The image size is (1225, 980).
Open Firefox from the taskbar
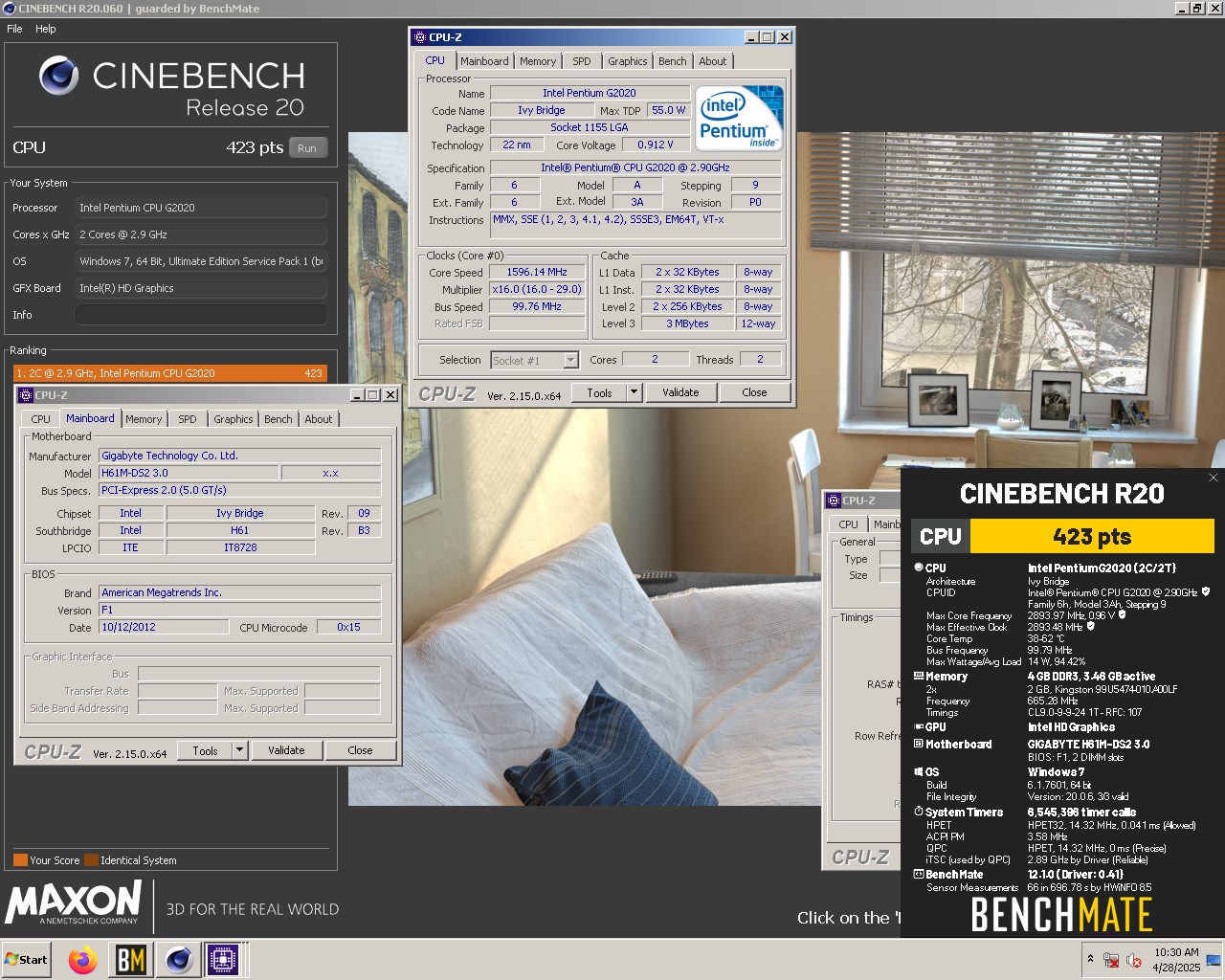tap(83, 960)
